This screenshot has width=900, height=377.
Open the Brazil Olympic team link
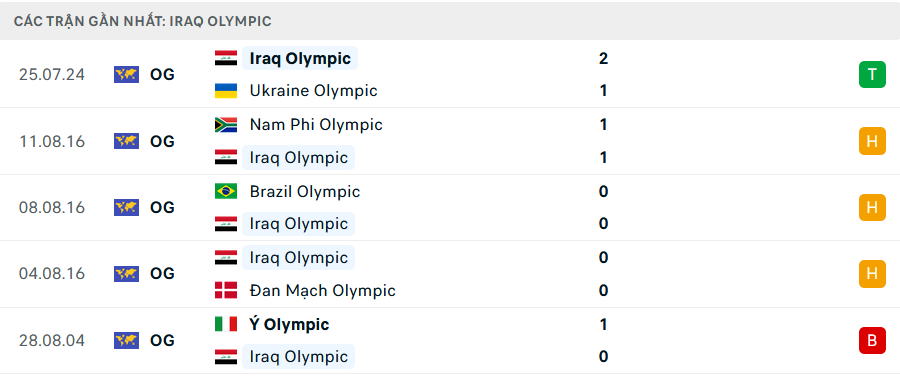(x=305, y=191)
